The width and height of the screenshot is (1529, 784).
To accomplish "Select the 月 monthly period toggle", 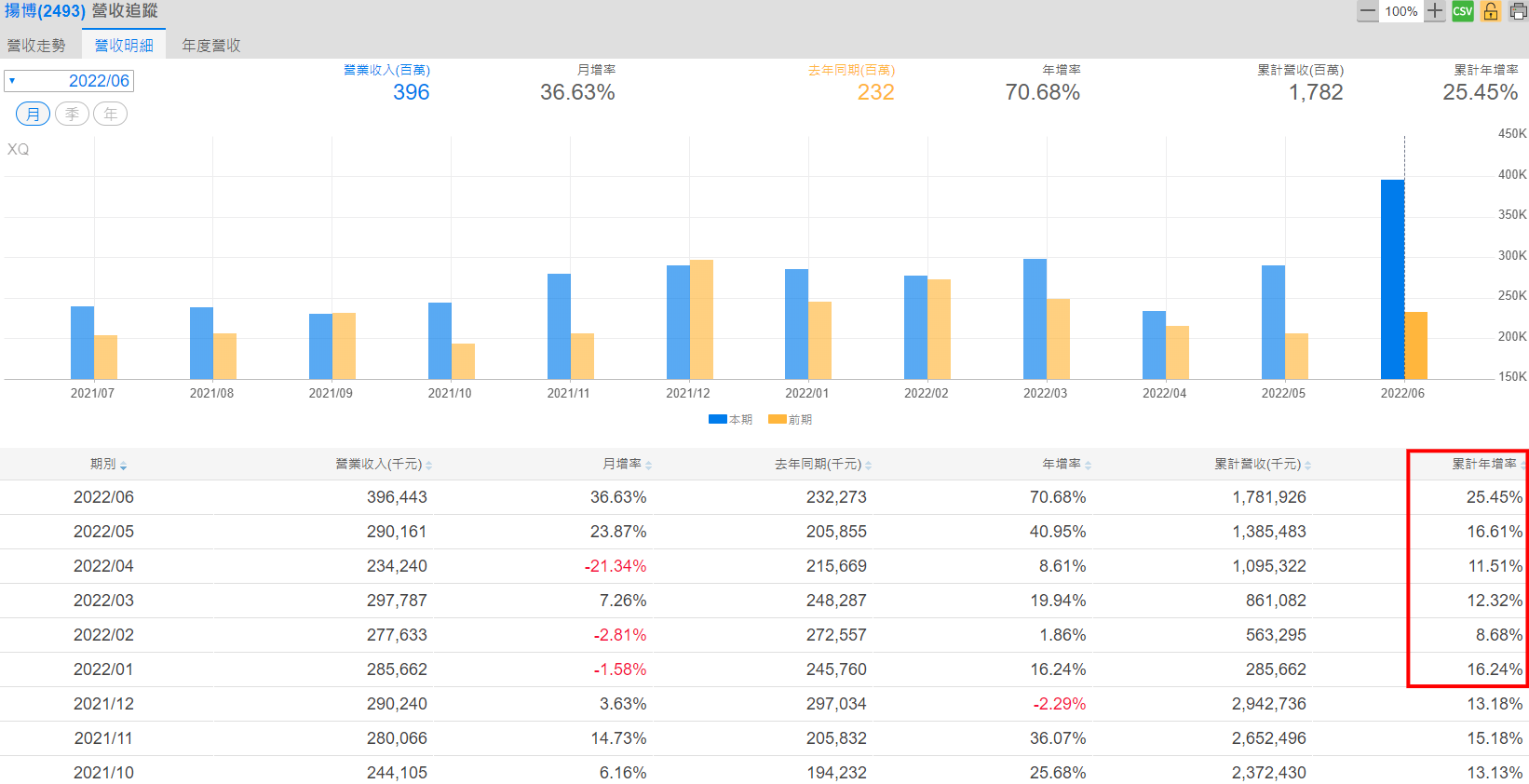I will point(34,115).
